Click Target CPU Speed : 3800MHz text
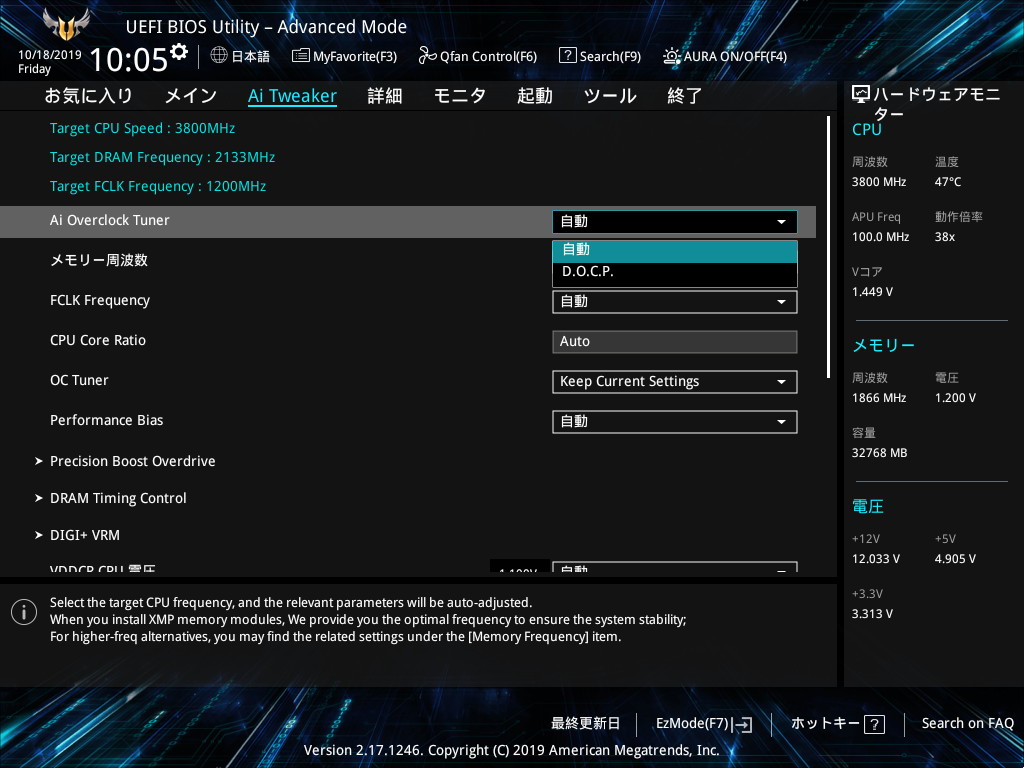1024x768 pixels. 142,128
